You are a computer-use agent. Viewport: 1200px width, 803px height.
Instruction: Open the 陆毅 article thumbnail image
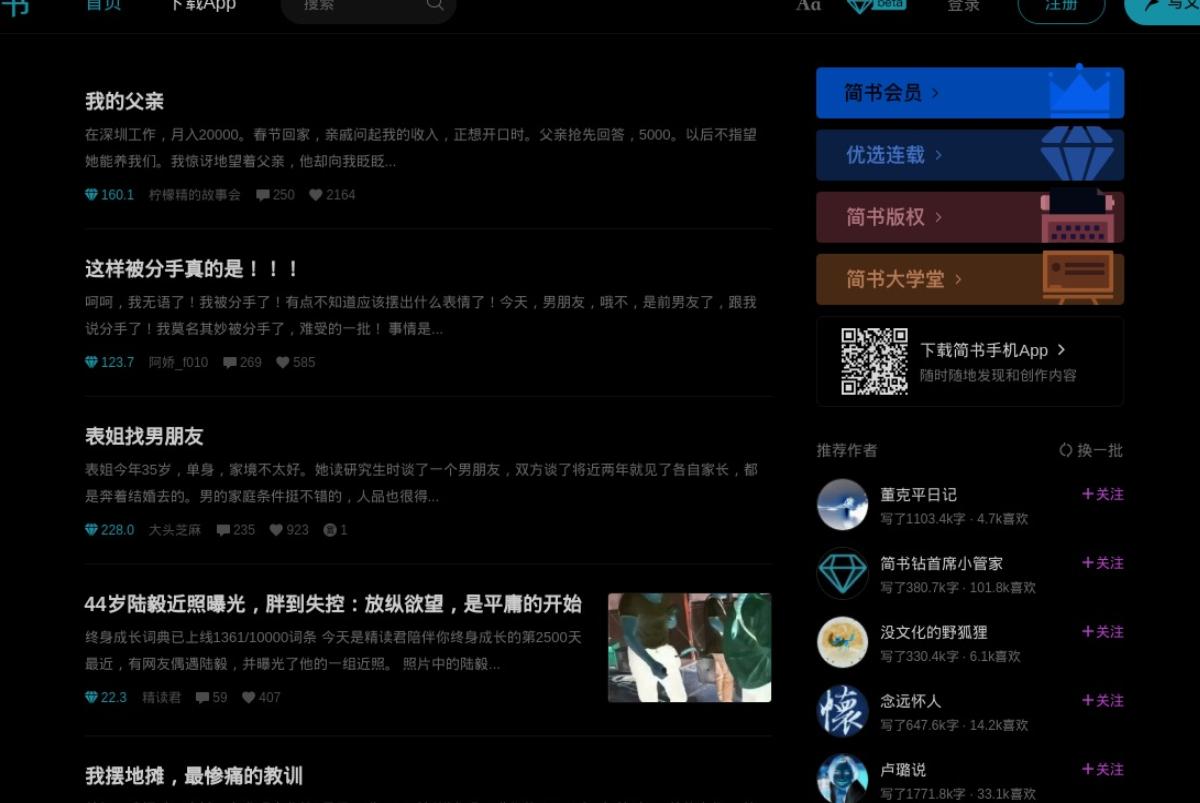(x=689, y=647)
